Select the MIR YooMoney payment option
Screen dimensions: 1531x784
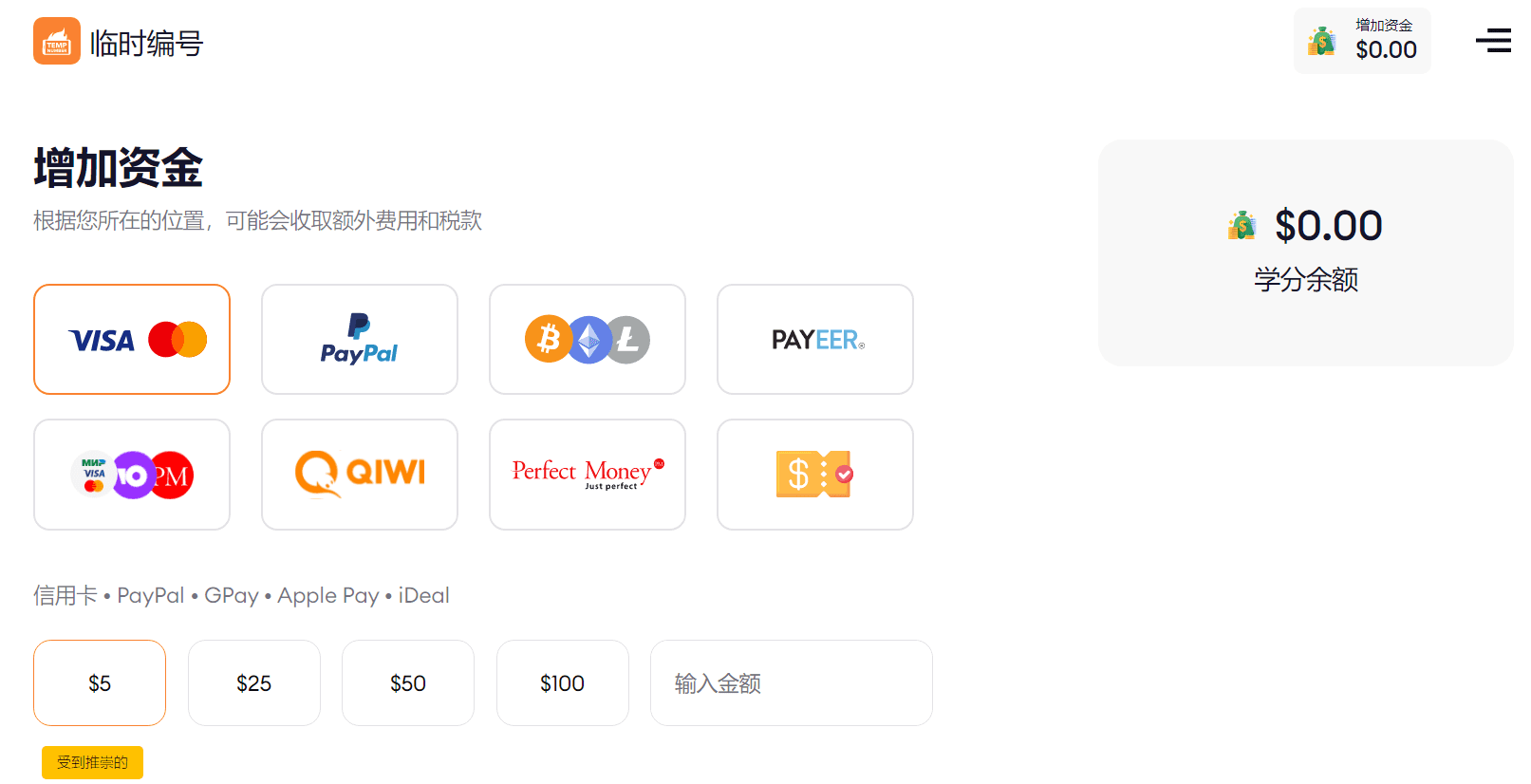point(132,475)
